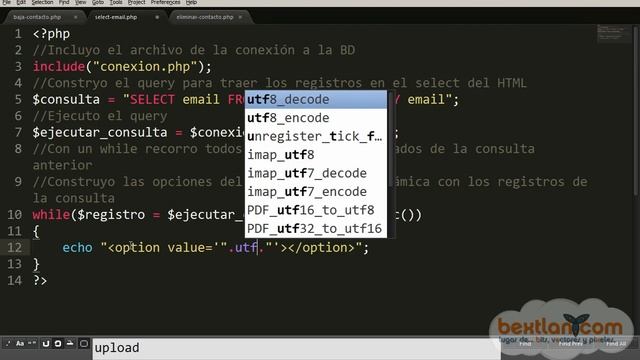This screenshot has width=640, height=360.
Task: Select PDF_utf32_to_utf16 autocomplete suggestion
Action: (316, 228)
